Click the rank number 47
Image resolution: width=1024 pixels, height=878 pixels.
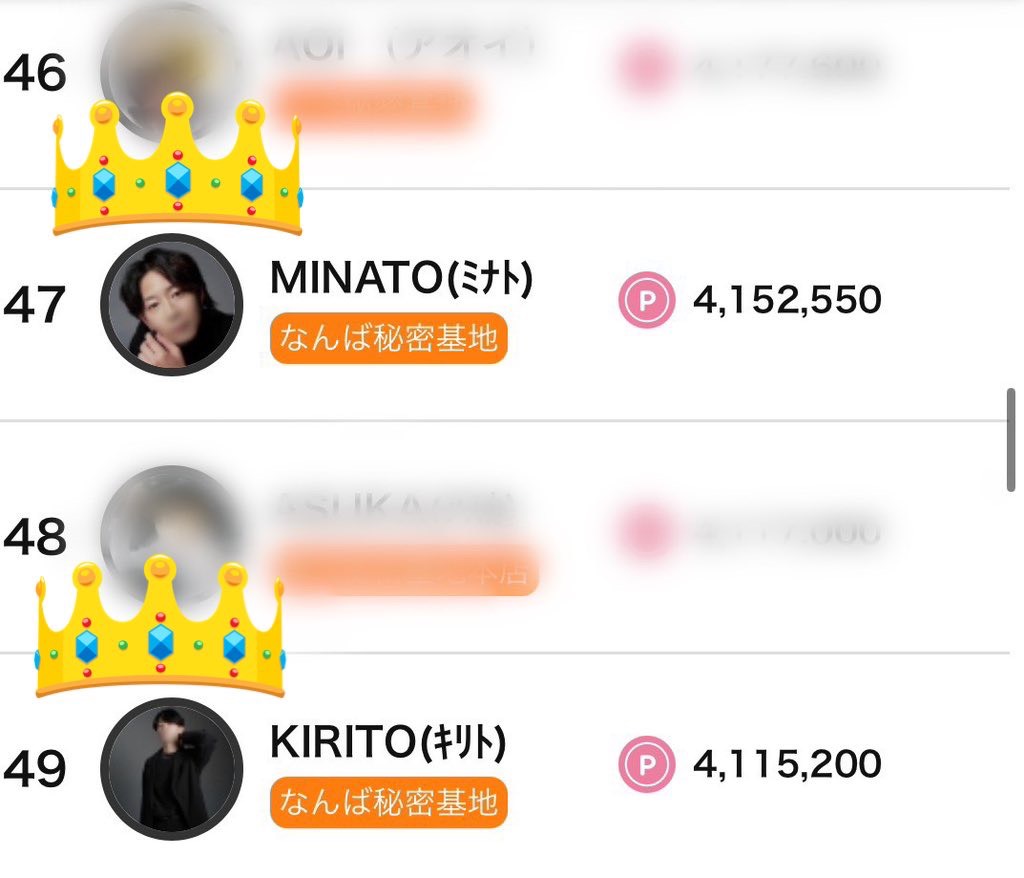[35, 303]
